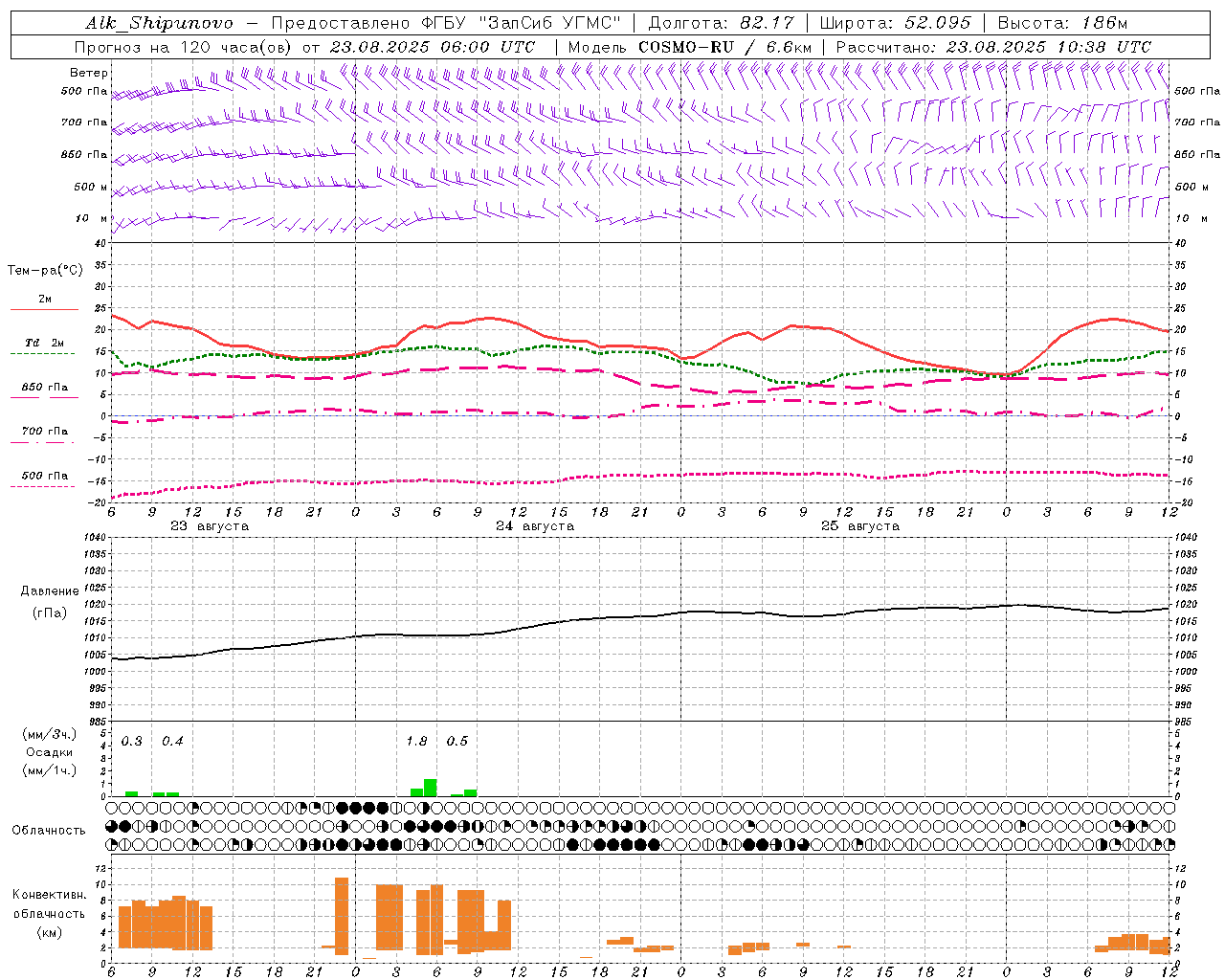Click the 10 м wind level label on the left
1225x980 pixels.
(92, 218)
